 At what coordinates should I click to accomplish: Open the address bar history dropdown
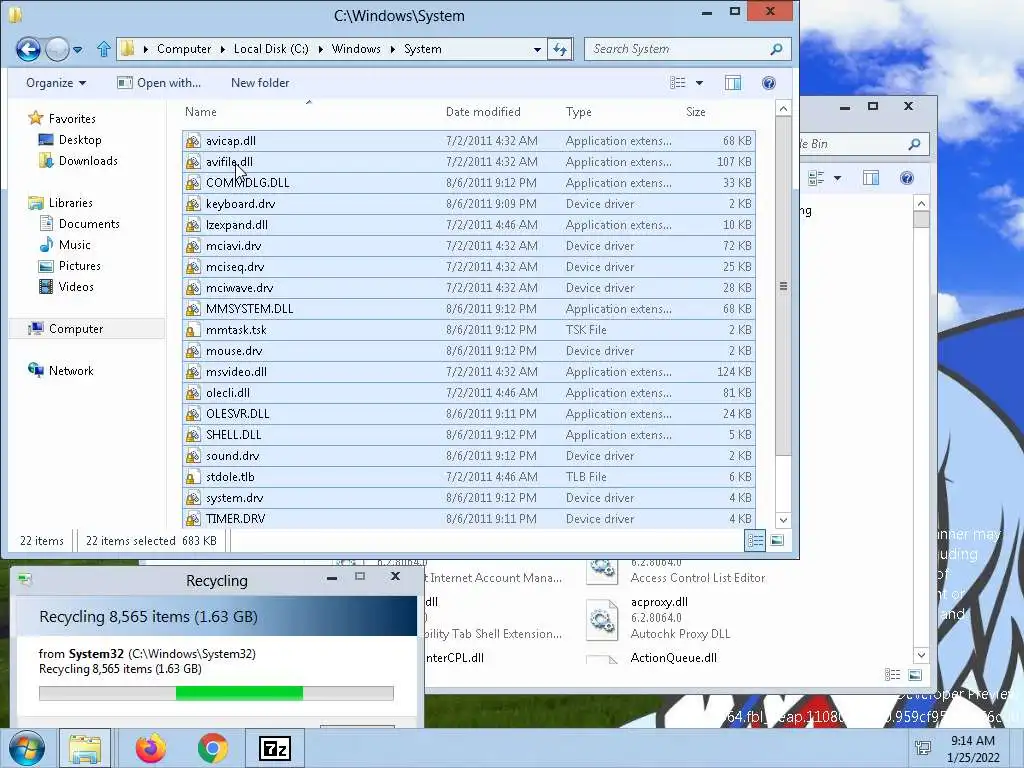point(537,50)
